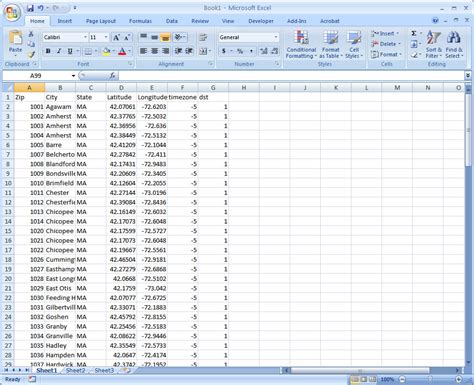Switch to Sheet3 worksheet tab
This screenshot has height=385, width=474.
(x=104, y=370)
